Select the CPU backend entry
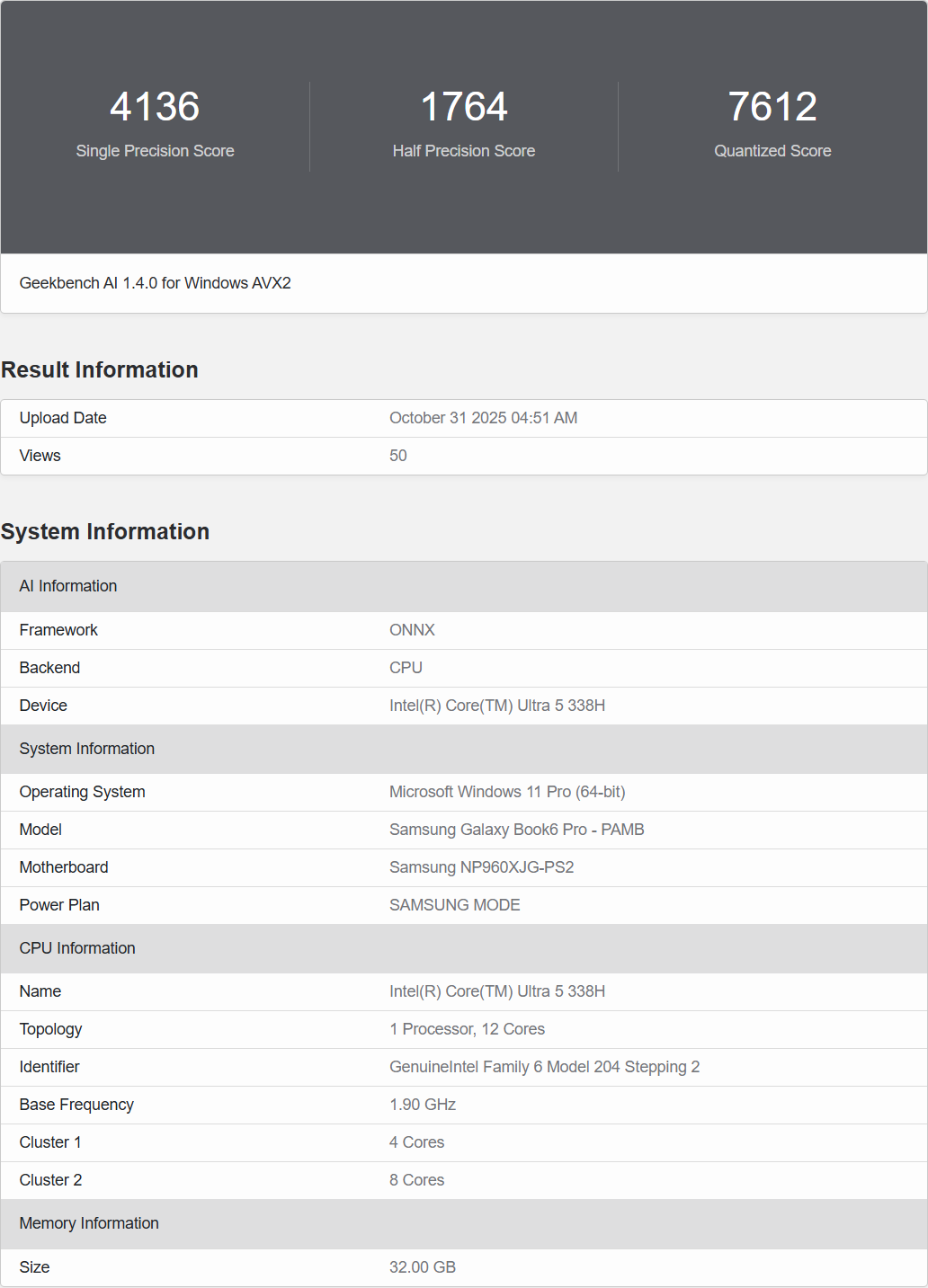Image resolution: width=928 pixels, height=1288 pixels. pyautogui.click(x=406, y=668)
